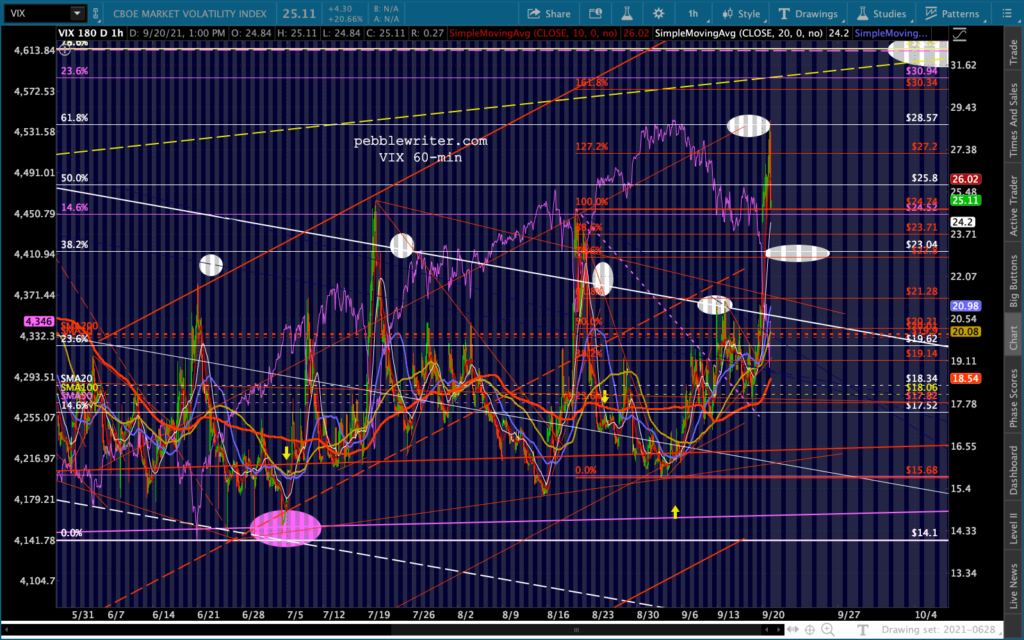Expand the Patterns menu

951,14
